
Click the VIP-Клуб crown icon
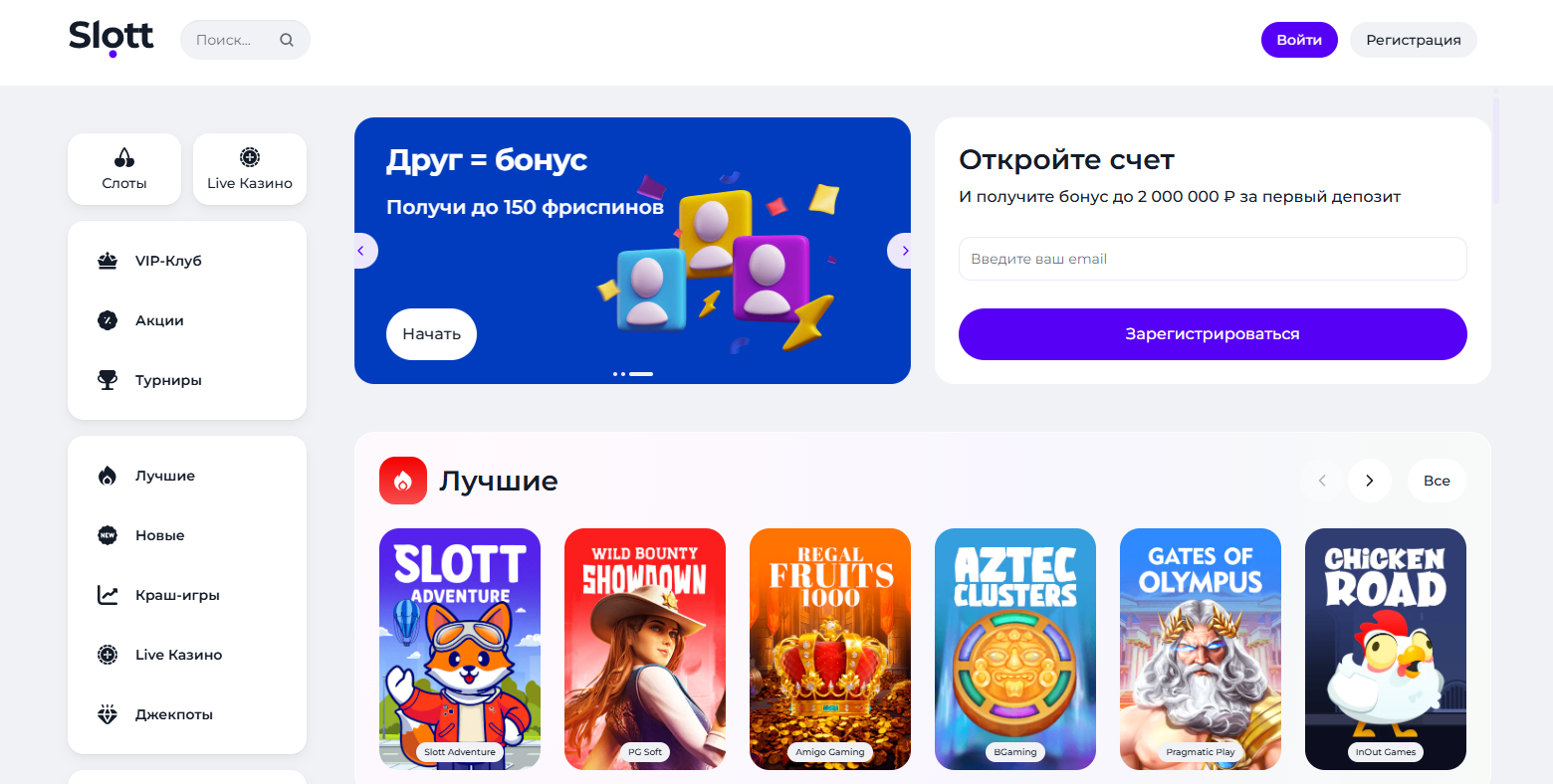point(108,261)
